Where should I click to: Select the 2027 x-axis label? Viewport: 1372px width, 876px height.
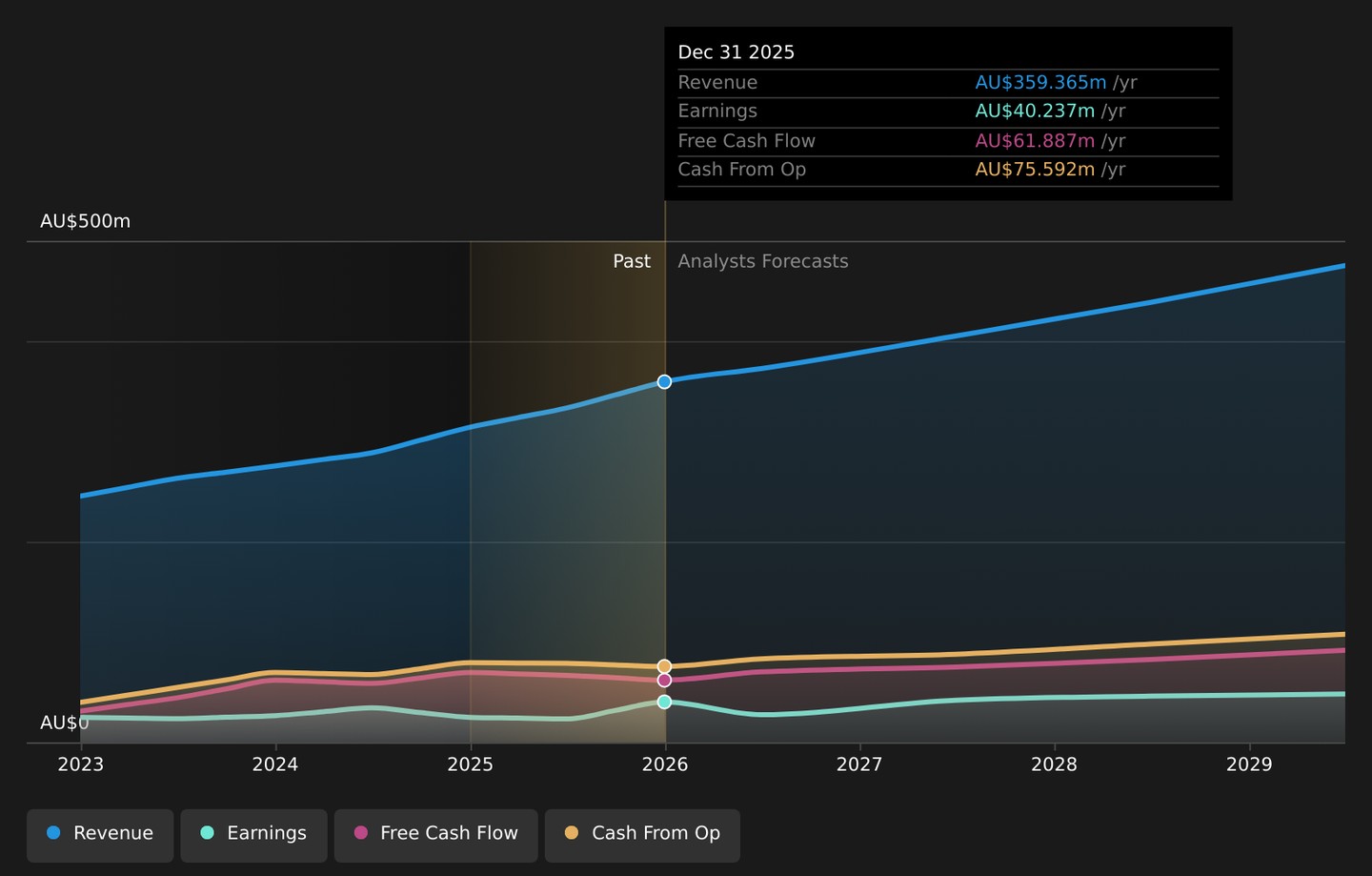point(859,764)
